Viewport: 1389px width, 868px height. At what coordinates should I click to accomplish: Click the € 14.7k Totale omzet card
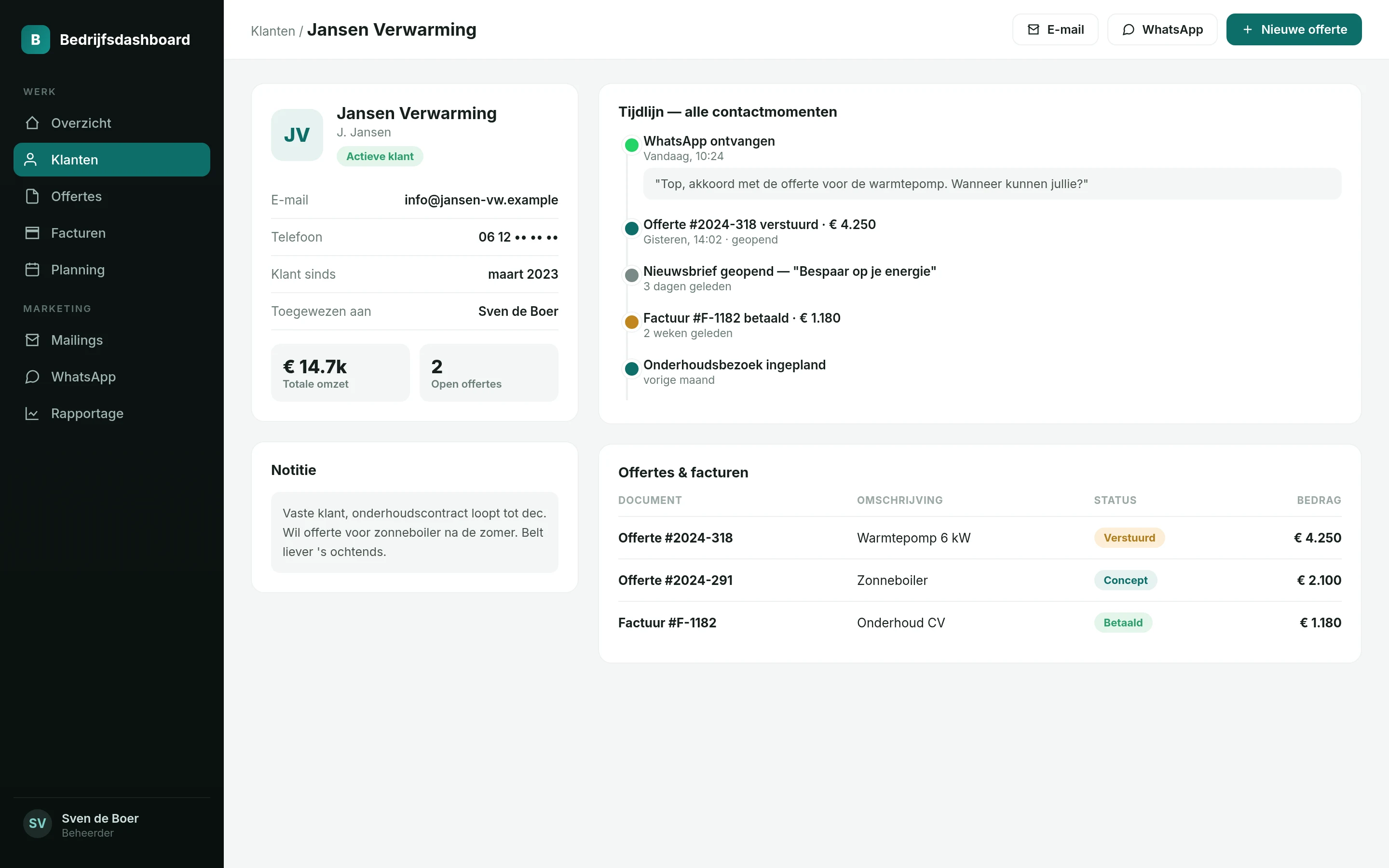point(340,373)
